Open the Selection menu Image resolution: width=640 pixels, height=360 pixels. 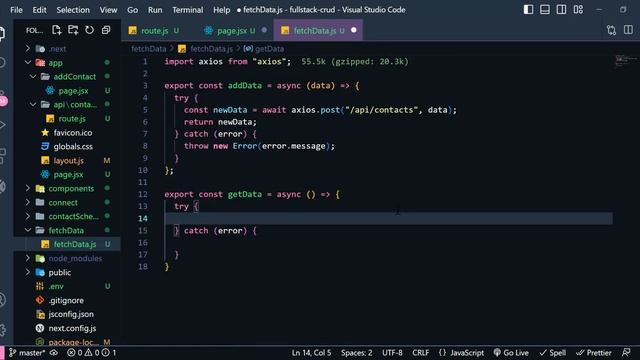73,10
